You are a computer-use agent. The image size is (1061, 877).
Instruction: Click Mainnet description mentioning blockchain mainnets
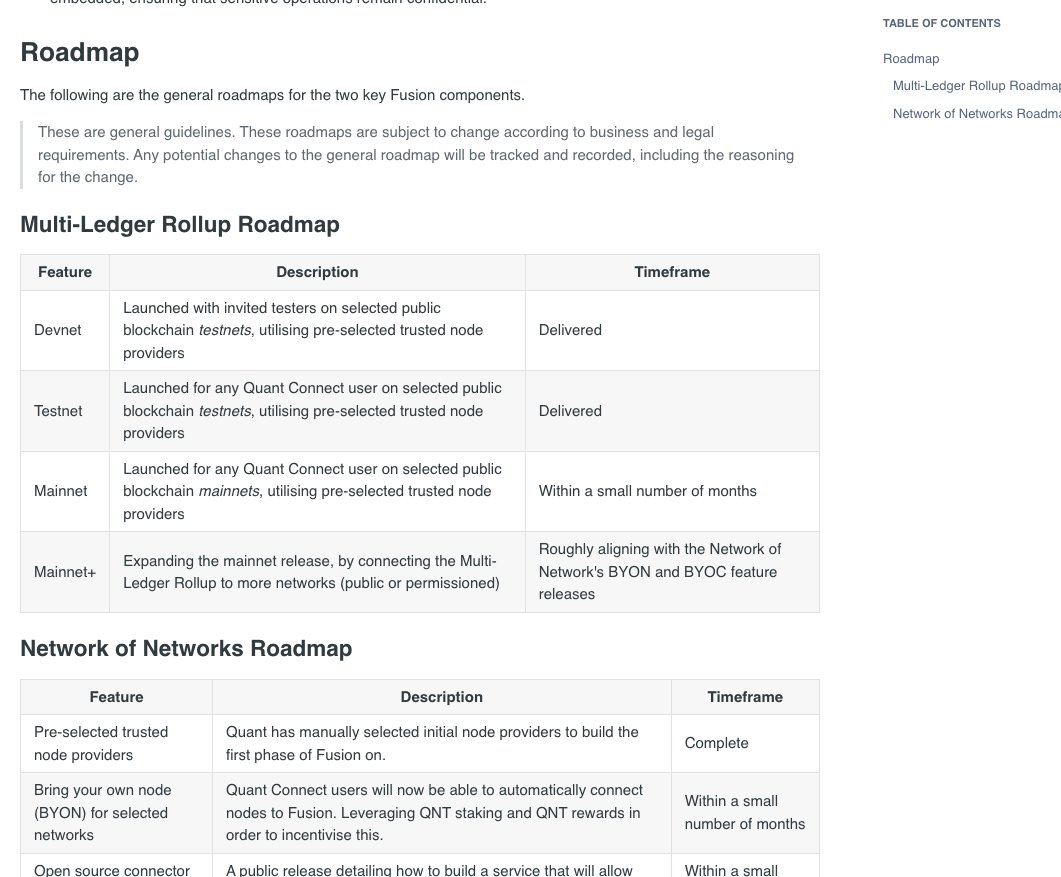tap(317, 491)
